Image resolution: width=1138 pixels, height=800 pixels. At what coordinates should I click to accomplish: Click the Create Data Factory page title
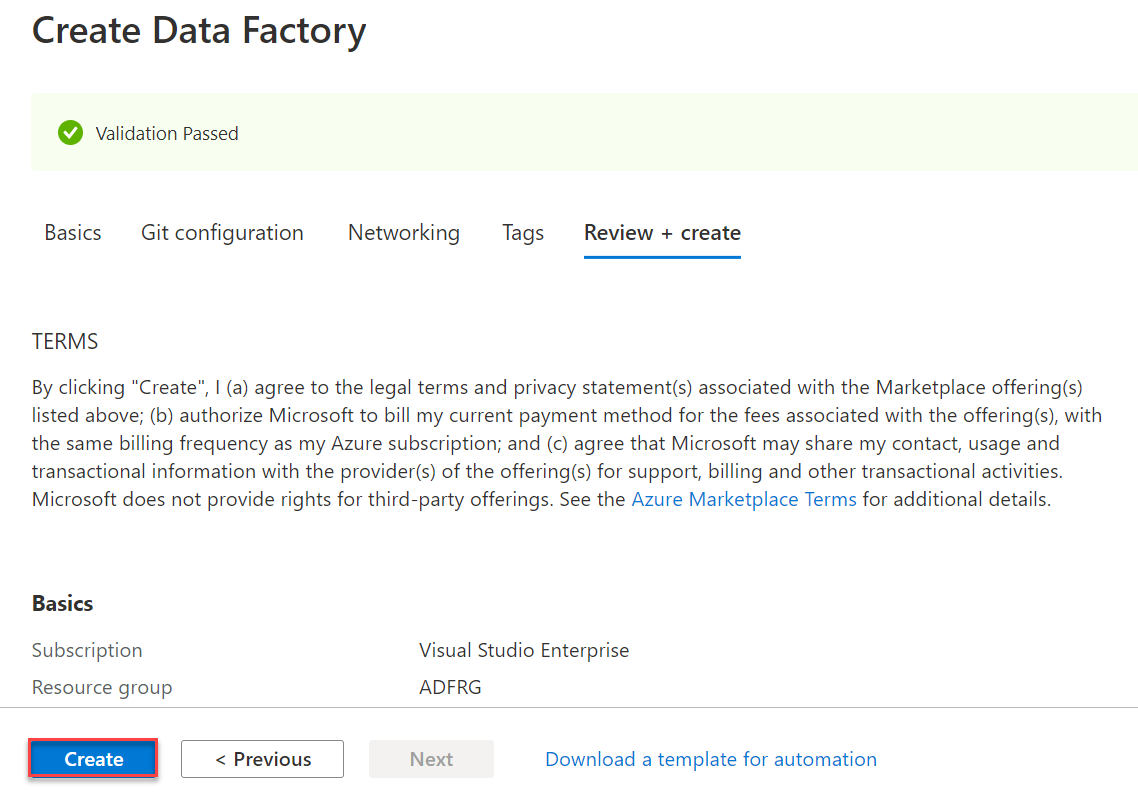click(199, 31)
